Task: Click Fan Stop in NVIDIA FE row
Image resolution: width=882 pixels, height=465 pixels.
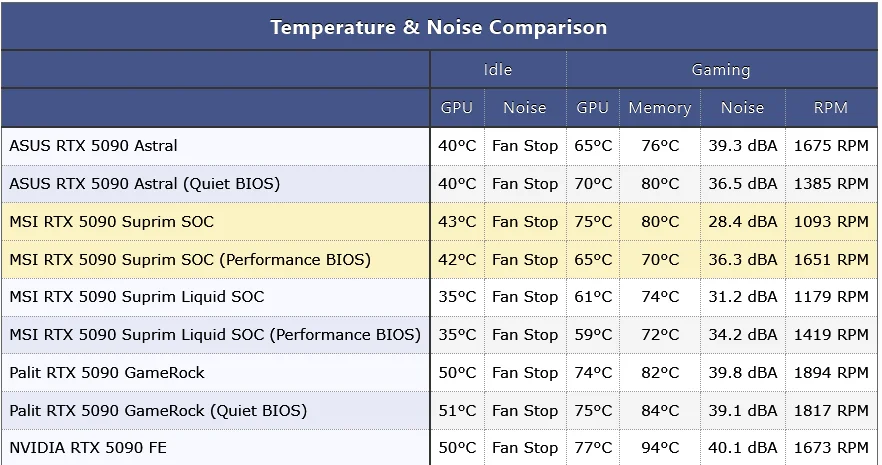Action: coord(525,448)
